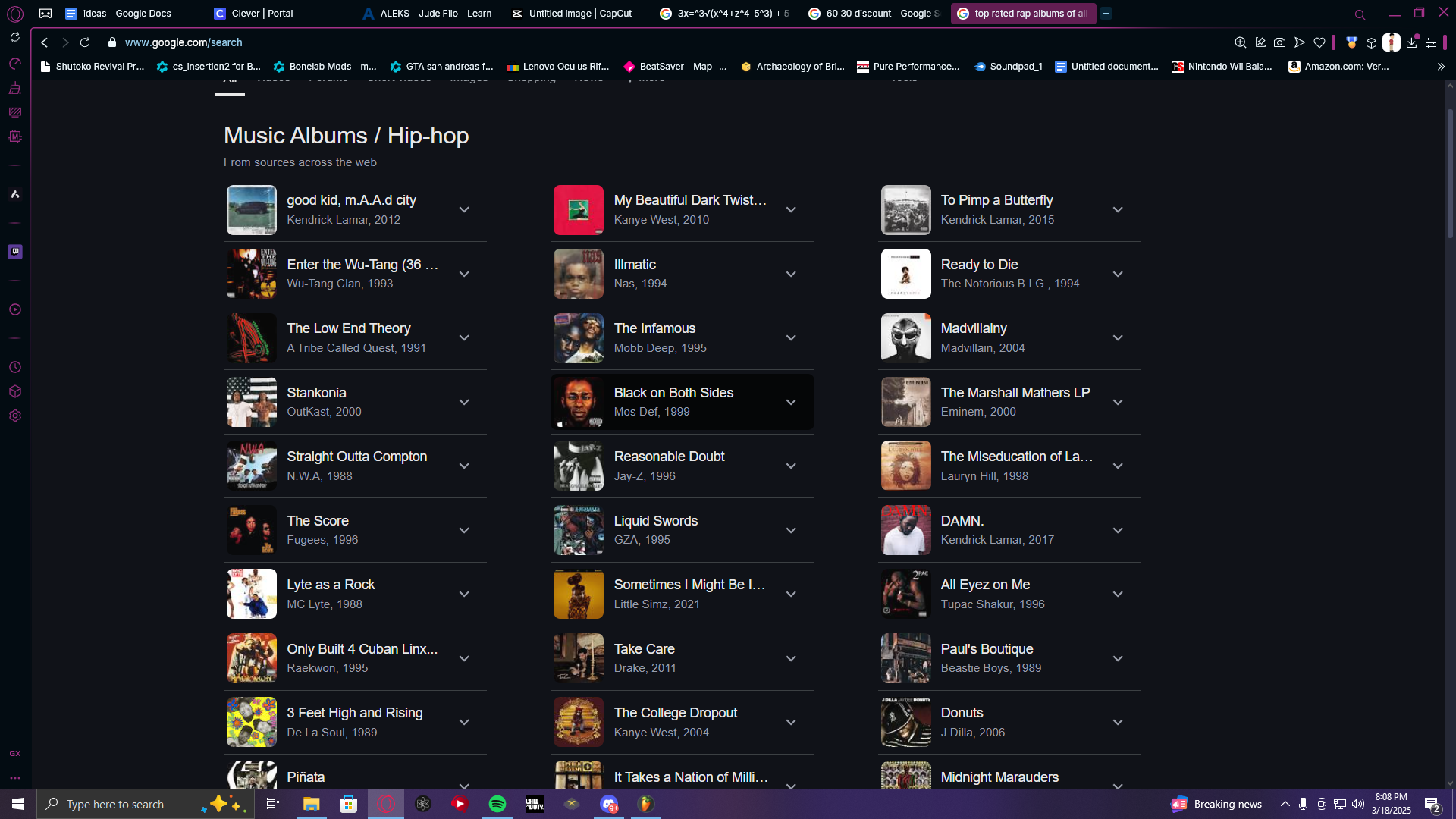Click the Opera GX logo menu icon
The height and width of the screenshot is (819, 1456).
(x=15, y=14)
